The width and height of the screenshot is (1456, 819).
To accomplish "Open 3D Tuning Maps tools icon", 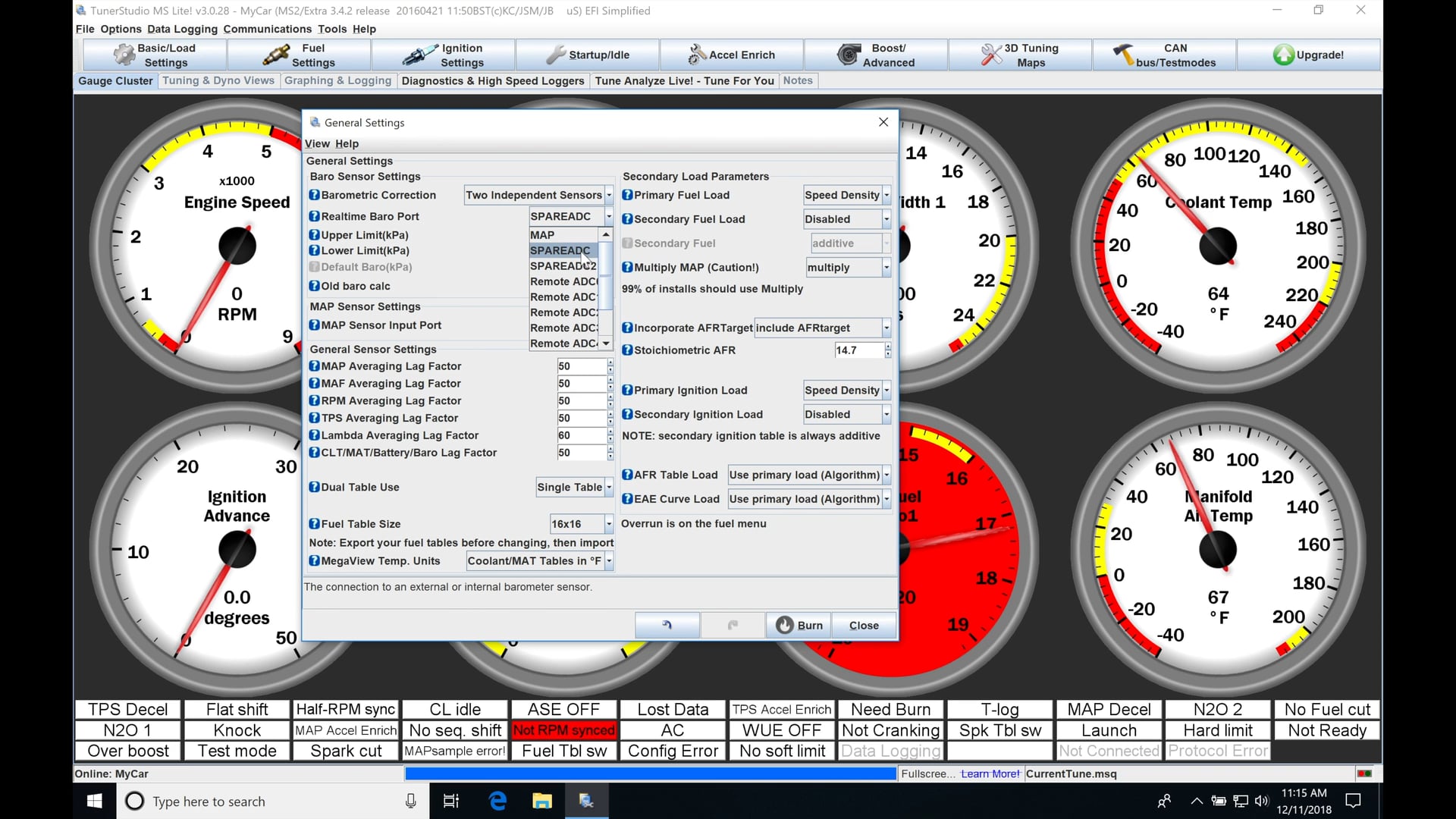I will click(990, 55).
